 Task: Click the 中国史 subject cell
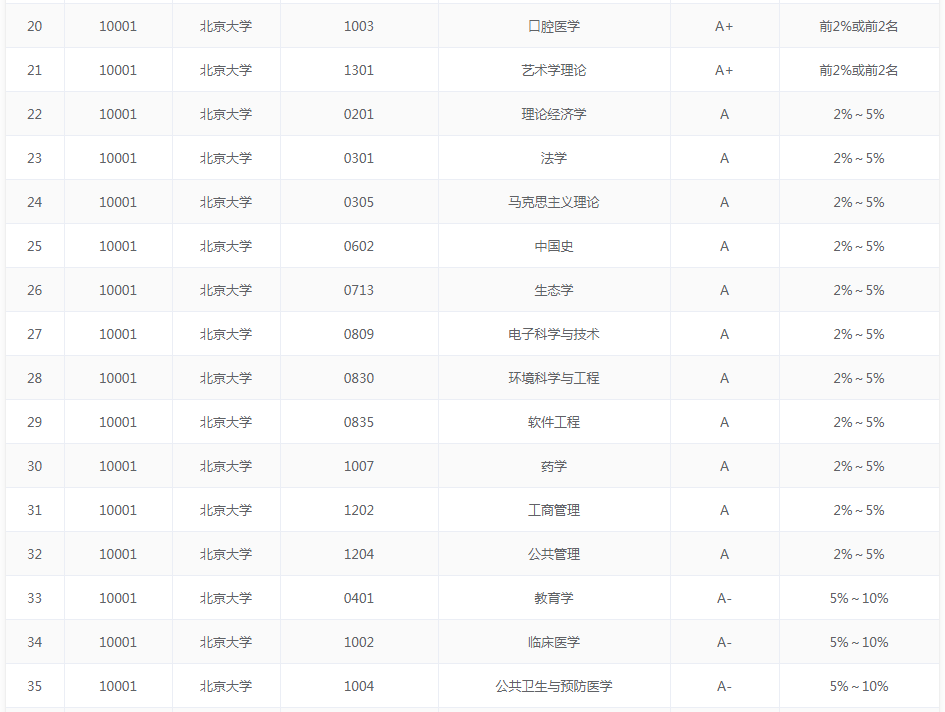[x=554, y=247]
